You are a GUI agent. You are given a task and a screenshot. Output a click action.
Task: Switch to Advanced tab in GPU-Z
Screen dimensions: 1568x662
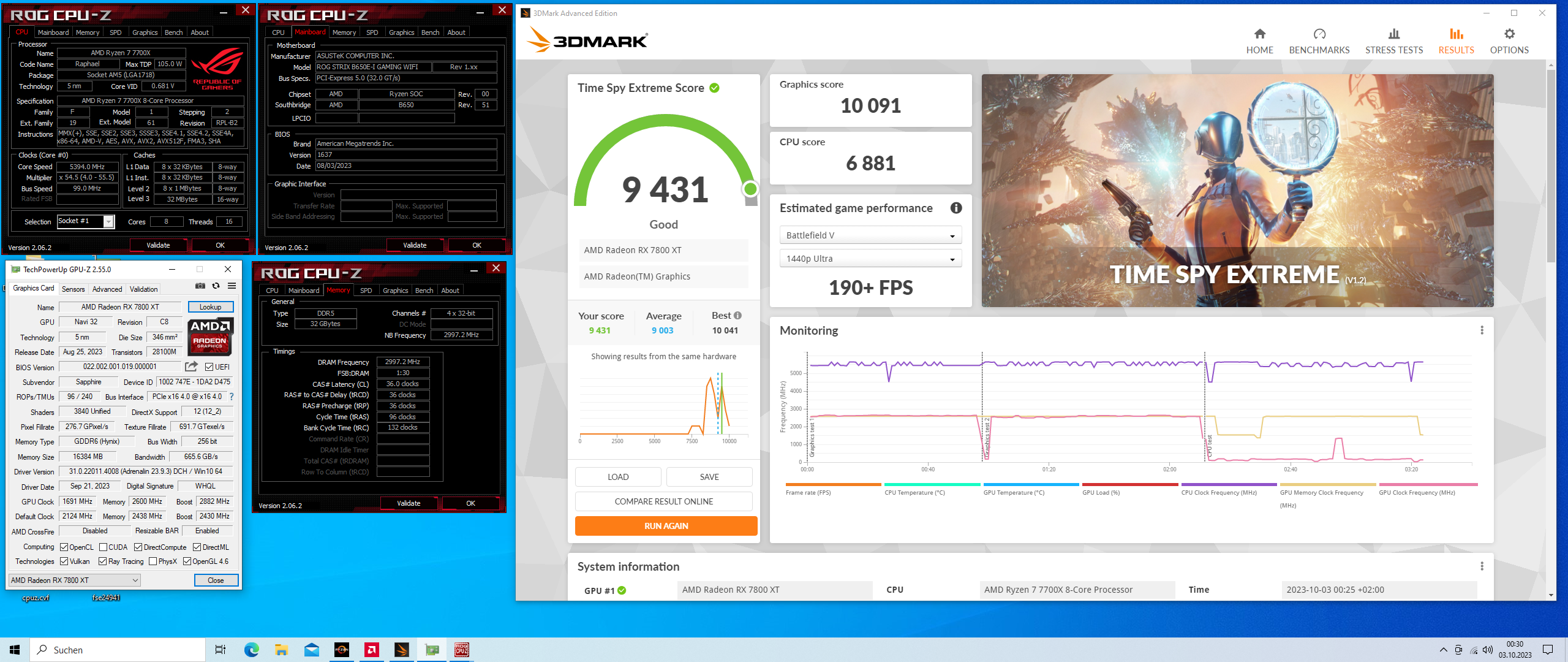pos(107,289)
